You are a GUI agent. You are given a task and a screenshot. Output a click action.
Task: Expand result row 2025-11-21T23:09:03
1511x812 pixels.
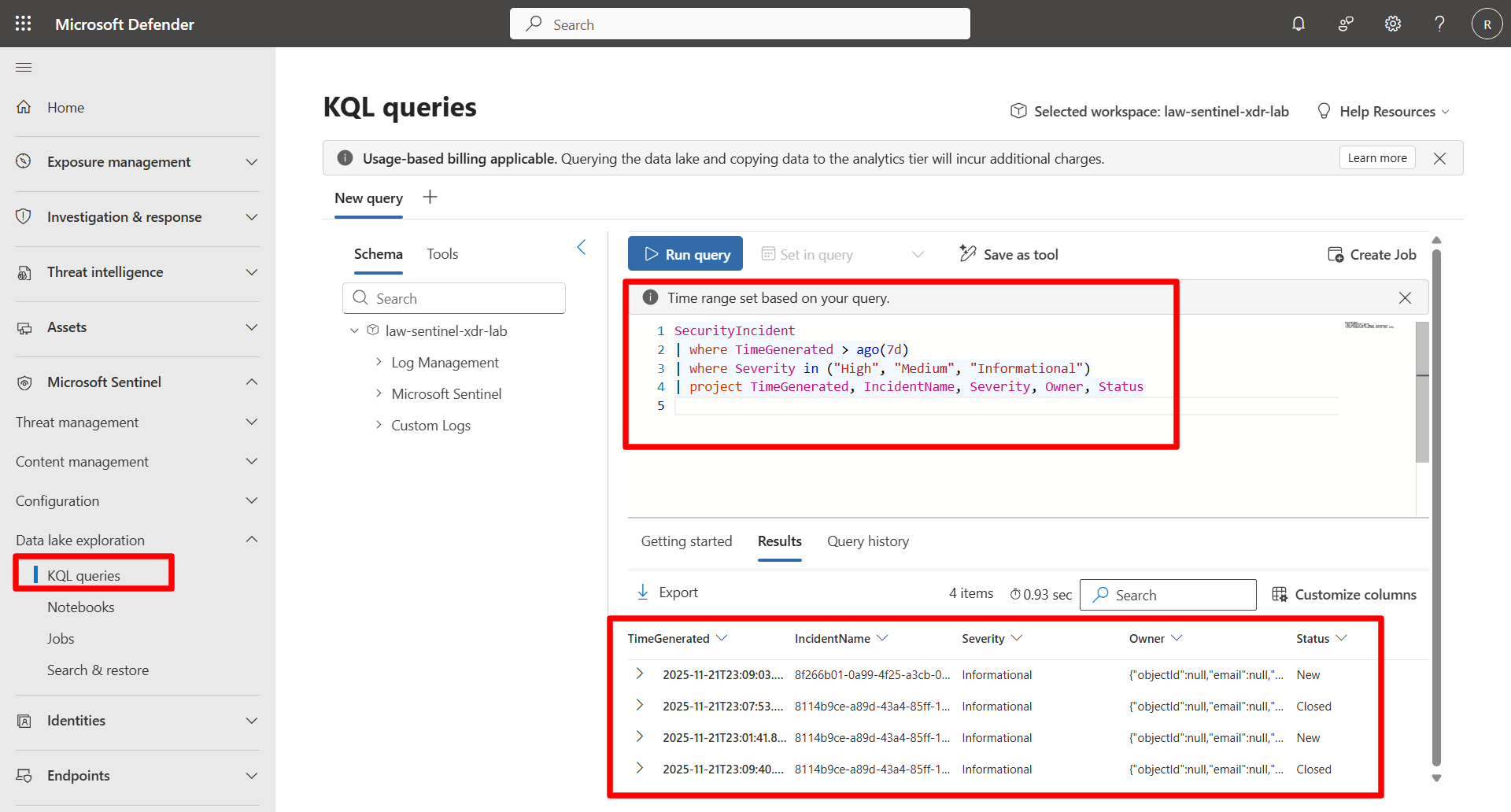tap(640, 674)
